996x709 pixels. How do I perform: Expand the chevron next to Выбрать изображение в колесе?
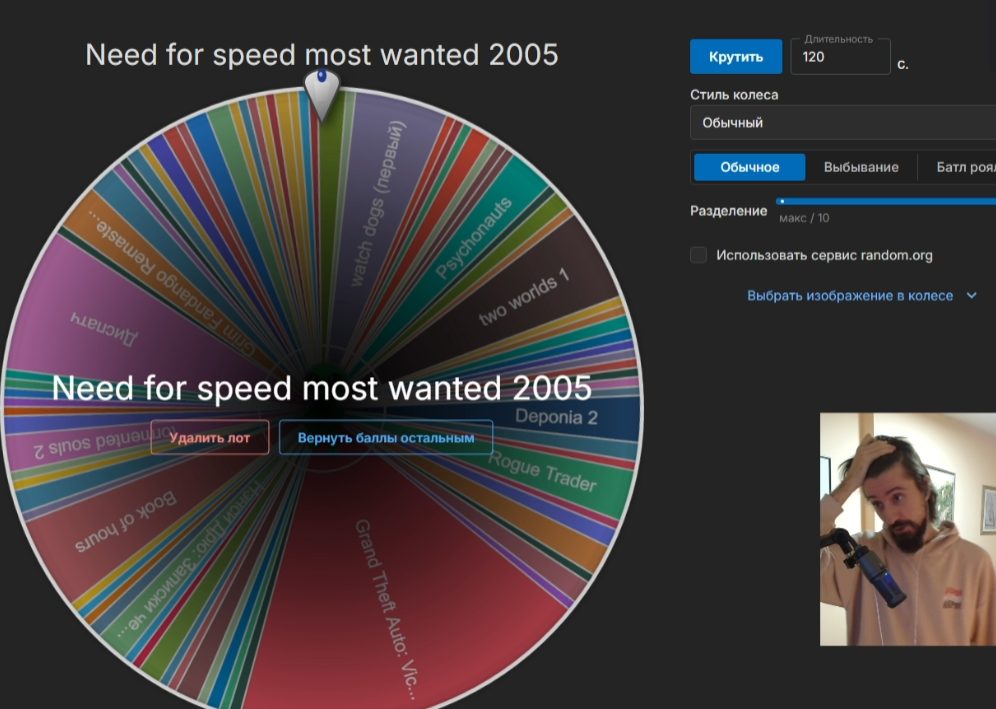click(x=971, y=295)
